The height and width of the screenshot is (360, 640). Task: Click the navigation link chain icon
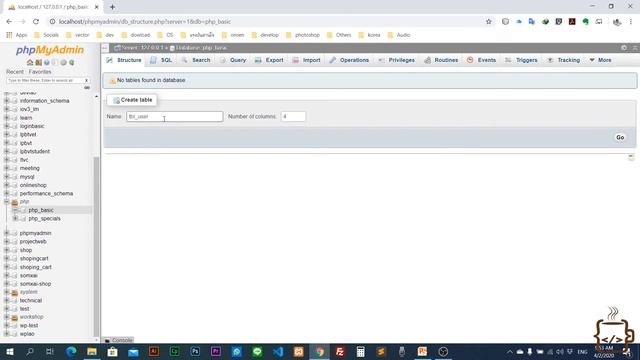point(87,88)
